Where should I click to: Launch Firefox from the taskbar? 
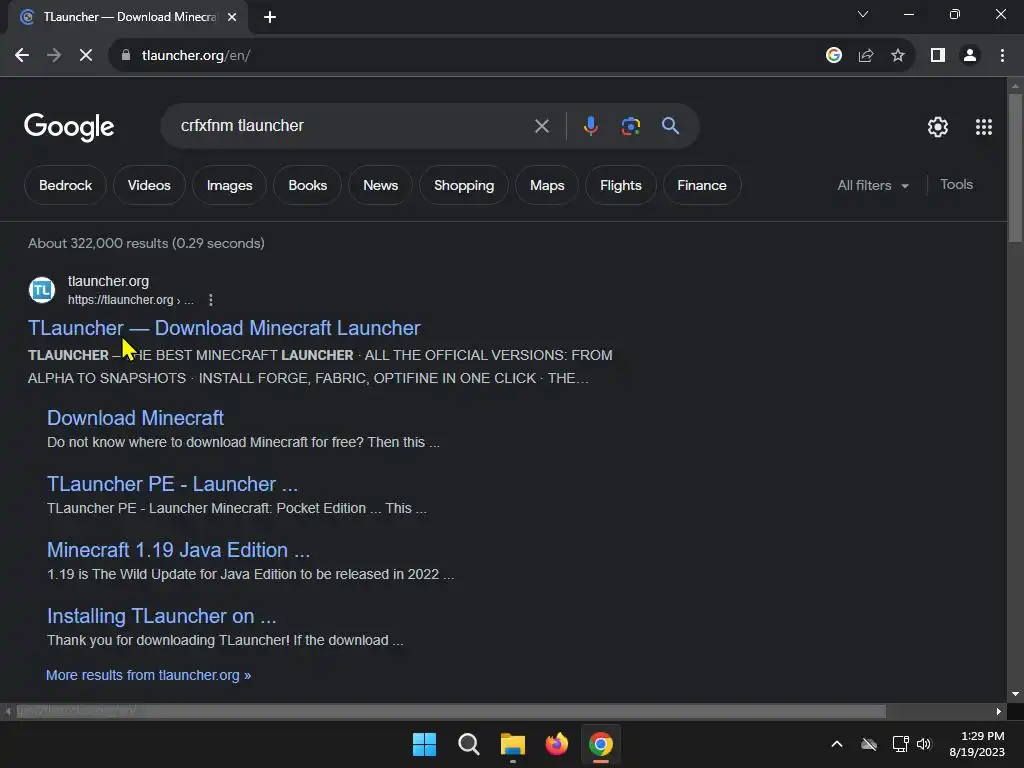[x=556, y=744]
